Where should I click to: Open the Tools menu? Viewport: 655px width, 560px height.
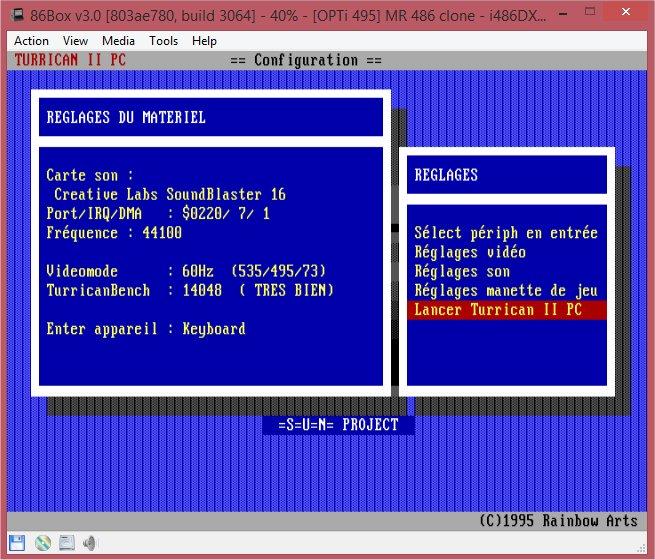pos(163,41)
